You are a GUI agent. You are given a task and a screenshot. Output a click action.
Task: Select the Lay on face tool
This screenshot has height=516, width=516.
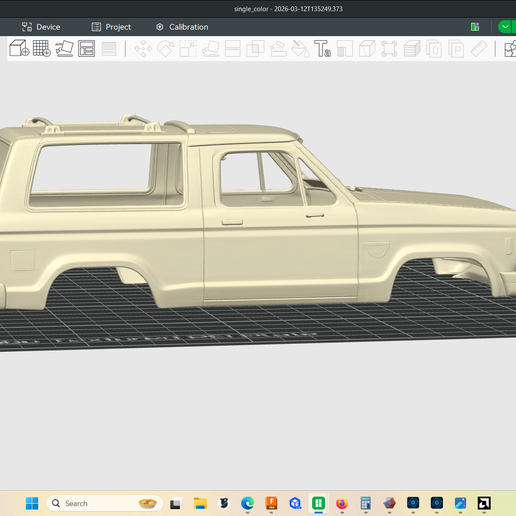[x=211, y=49]
